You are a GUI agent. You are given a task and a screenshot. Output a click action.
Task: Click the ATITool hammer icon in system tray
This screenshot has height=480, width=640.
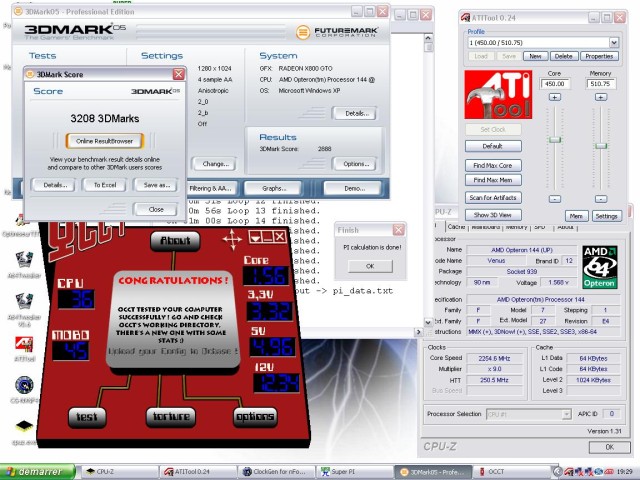(x=568, y=472)
